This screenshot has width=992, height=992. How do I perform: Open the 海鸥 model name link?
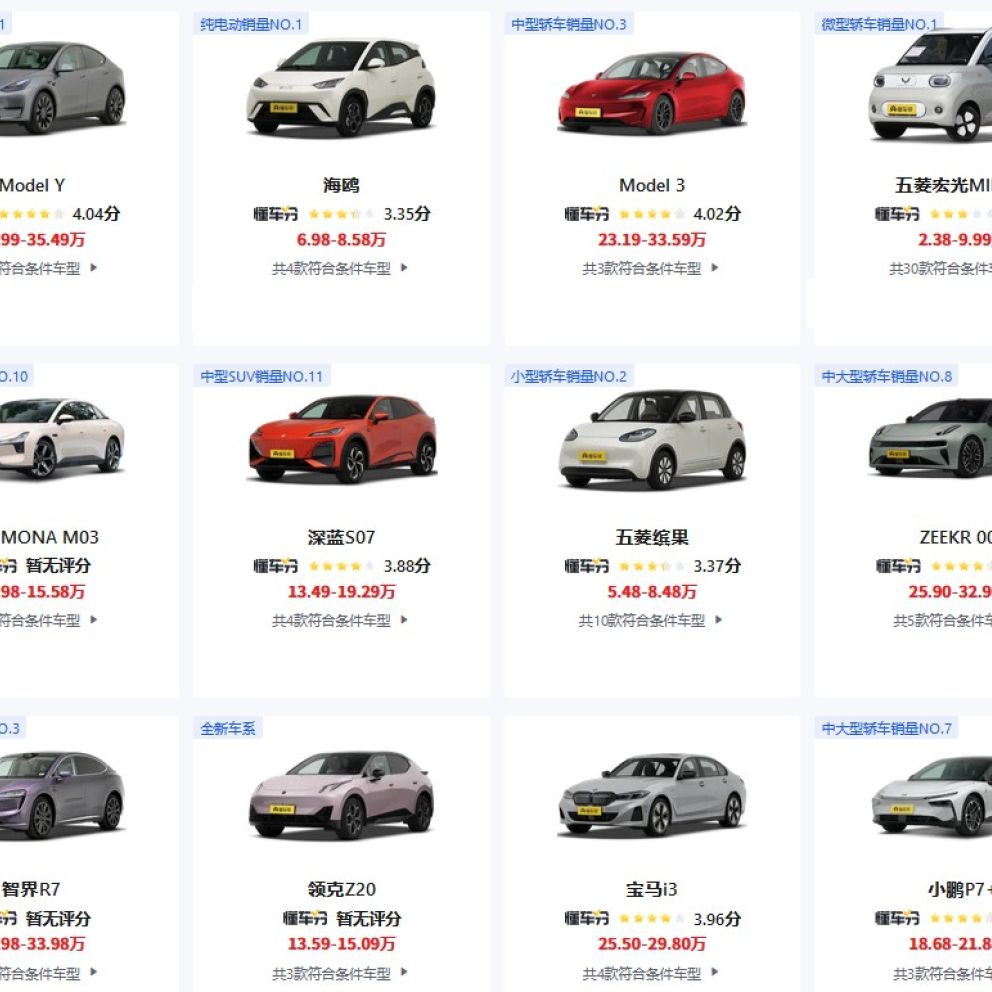(342, 185)
